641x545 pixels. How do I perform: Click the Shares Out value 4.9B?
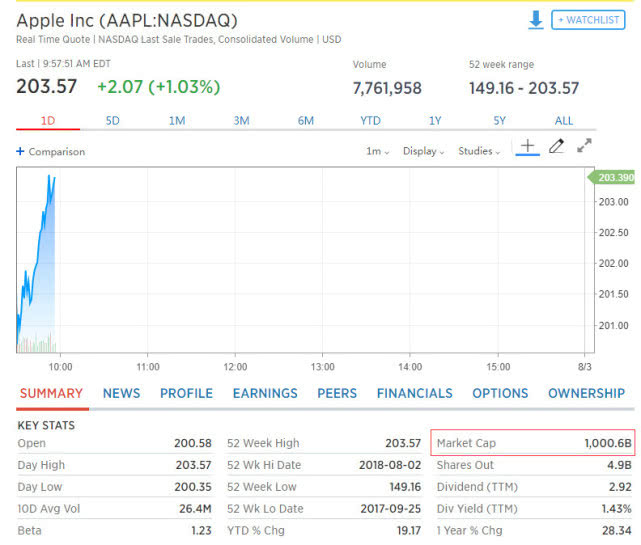(x=619, y=465)
